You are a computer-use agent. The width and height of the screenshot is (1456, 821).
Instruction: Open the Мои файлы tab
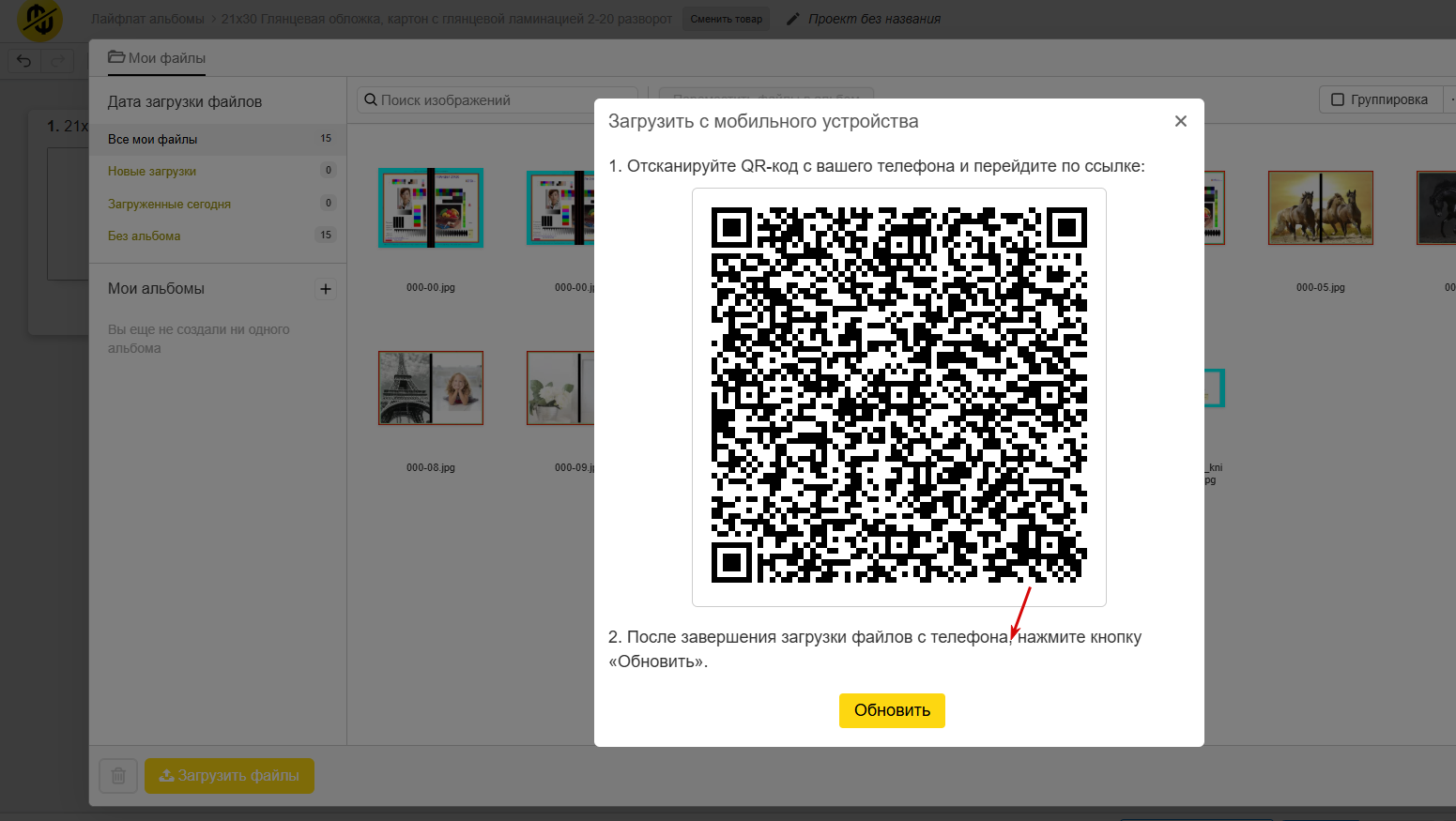click(x=157, y=58)
